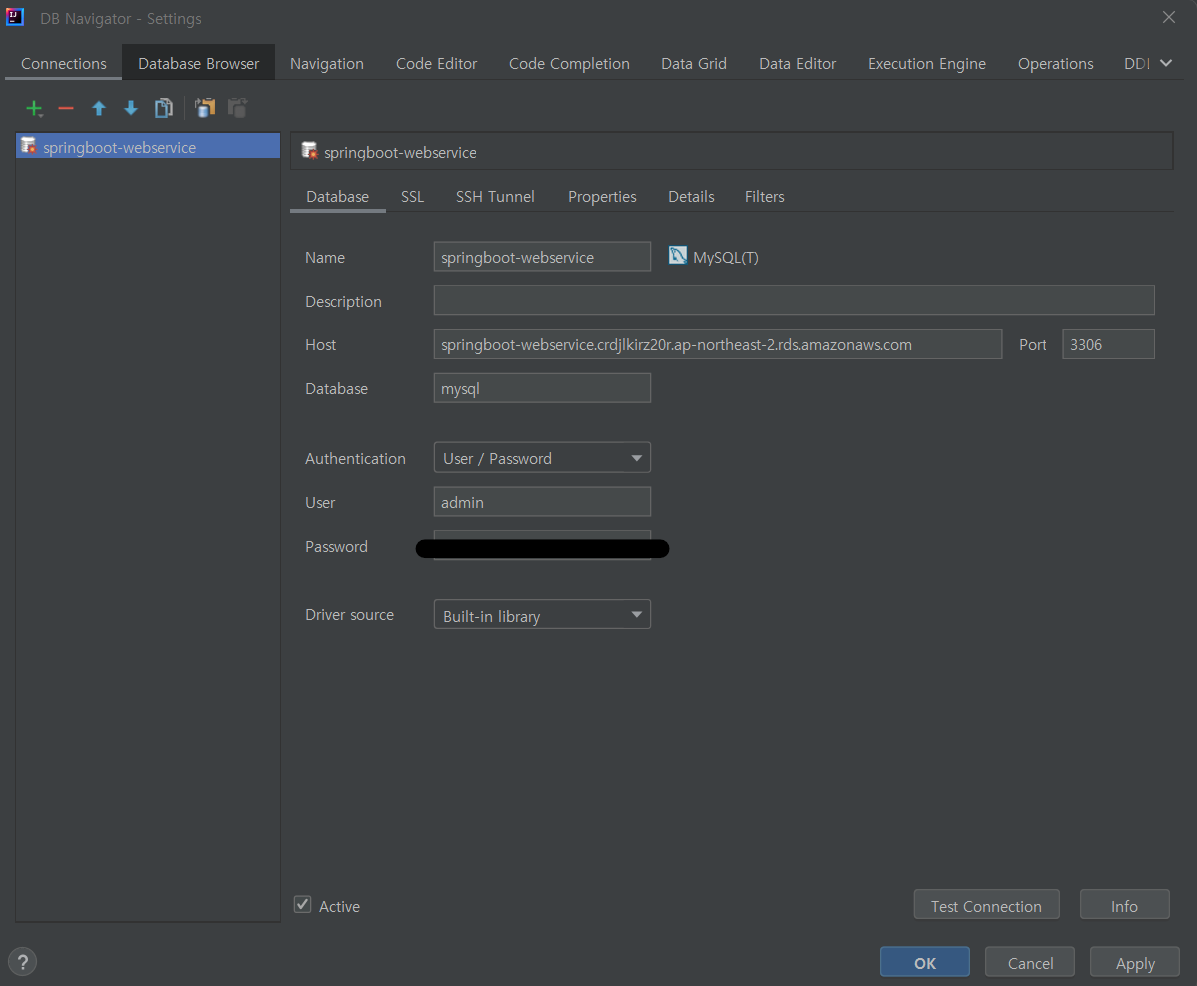Select the Filters sub-tab

click(765, 197)
